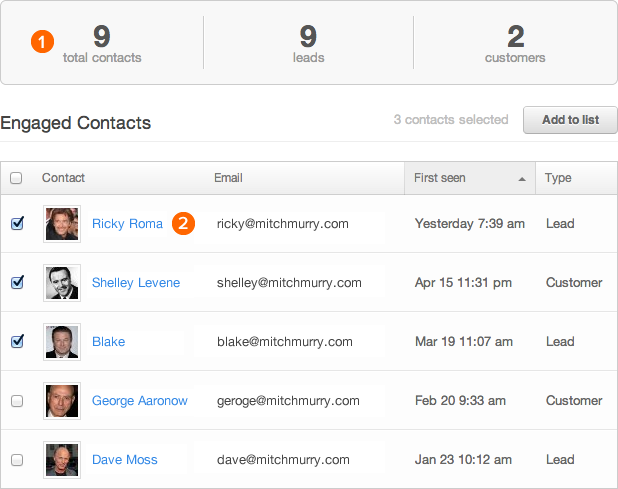Sort by the Contact column header
Viewport: 618px width, 489px height.
point(63,178)
